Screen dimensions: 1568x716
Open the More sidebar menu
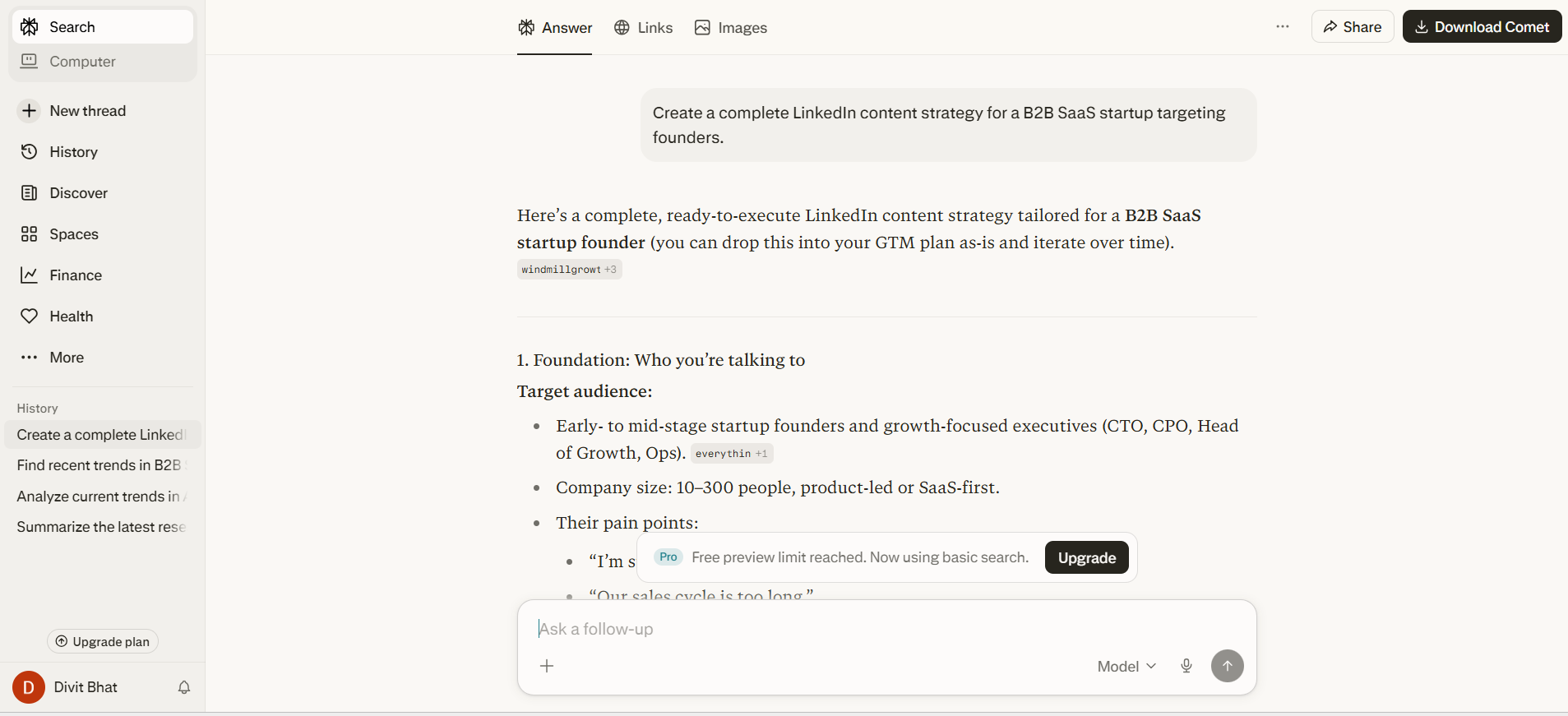[66, 357]
